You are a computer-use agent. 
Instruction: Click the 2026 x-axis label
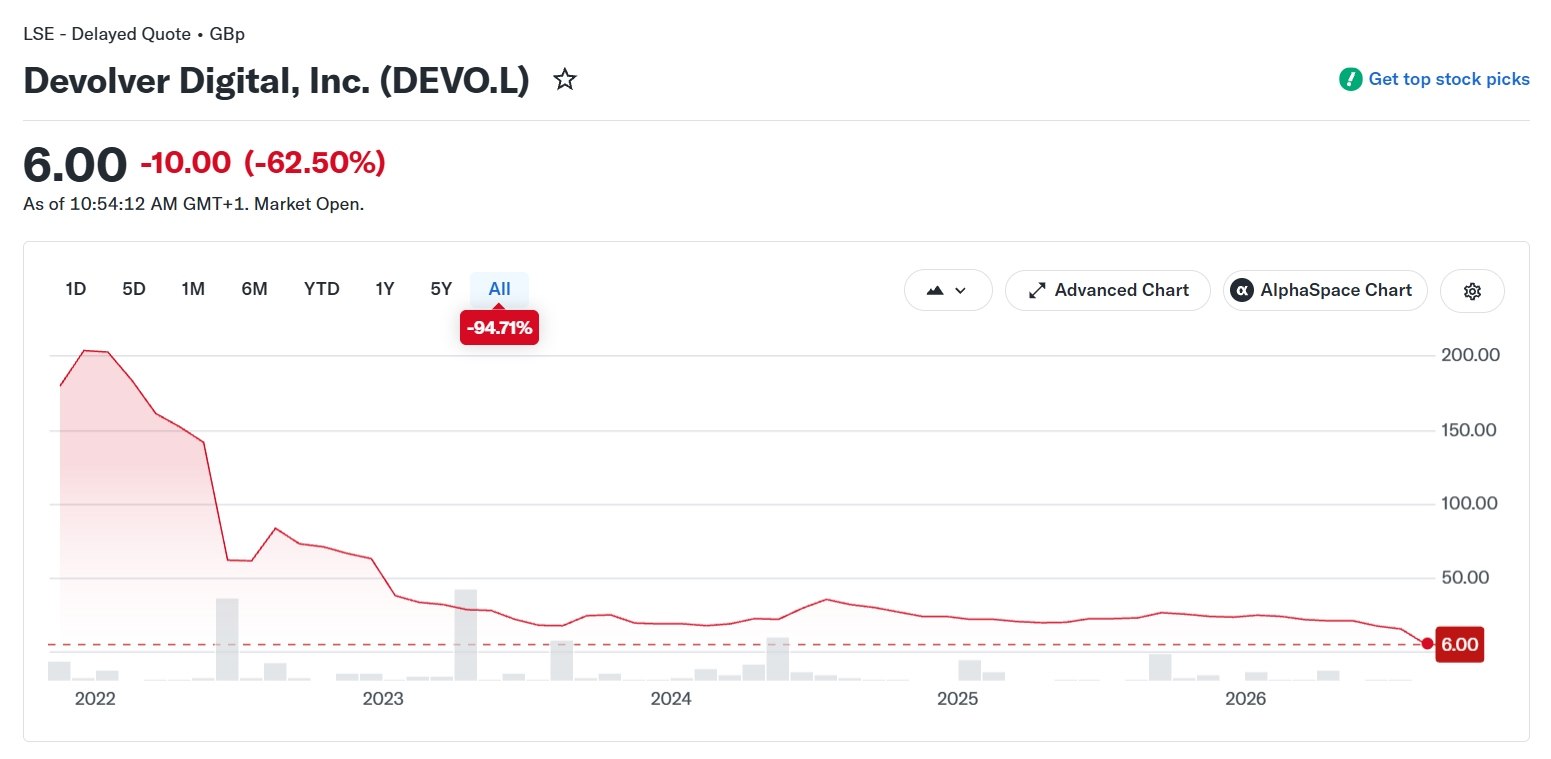[1246, 699]
